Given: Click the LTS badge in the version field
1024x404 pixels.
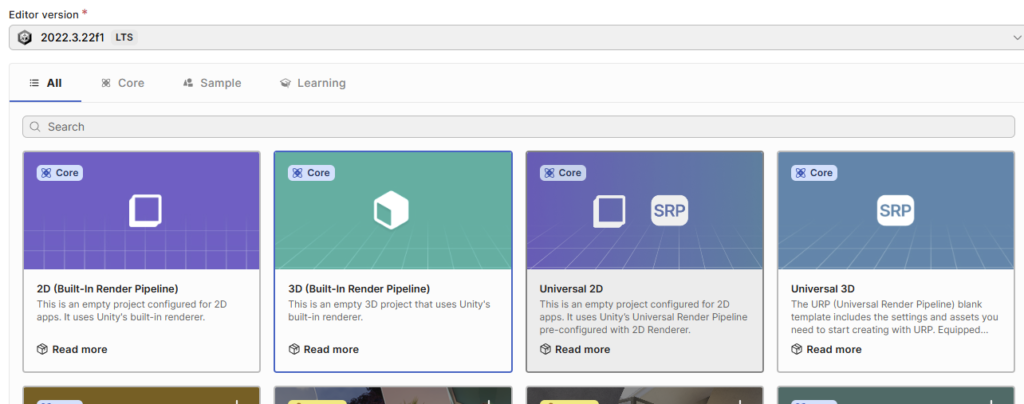Looking at the screenshot, I should click(124, 37).
